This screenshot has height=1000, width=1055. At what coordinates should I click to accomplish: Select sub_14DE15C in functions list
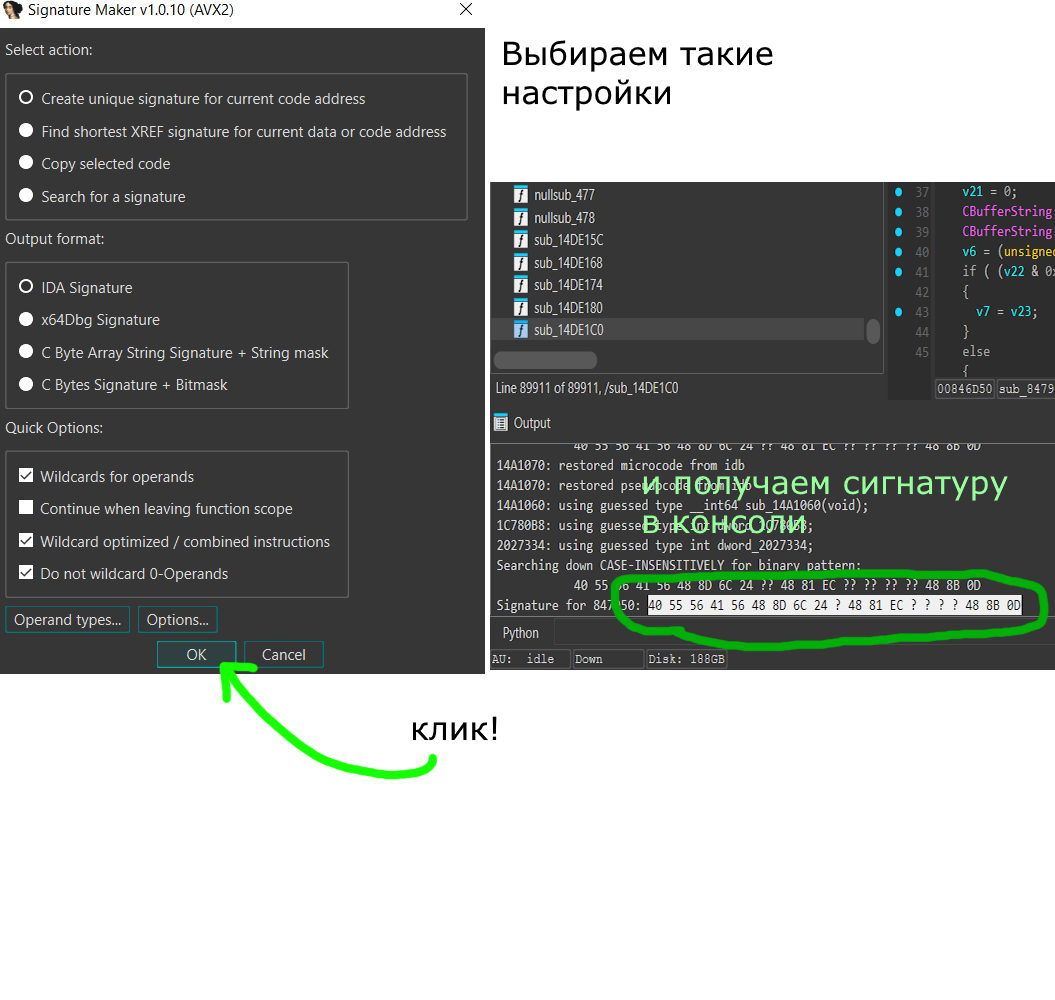(x=569, y=240)
